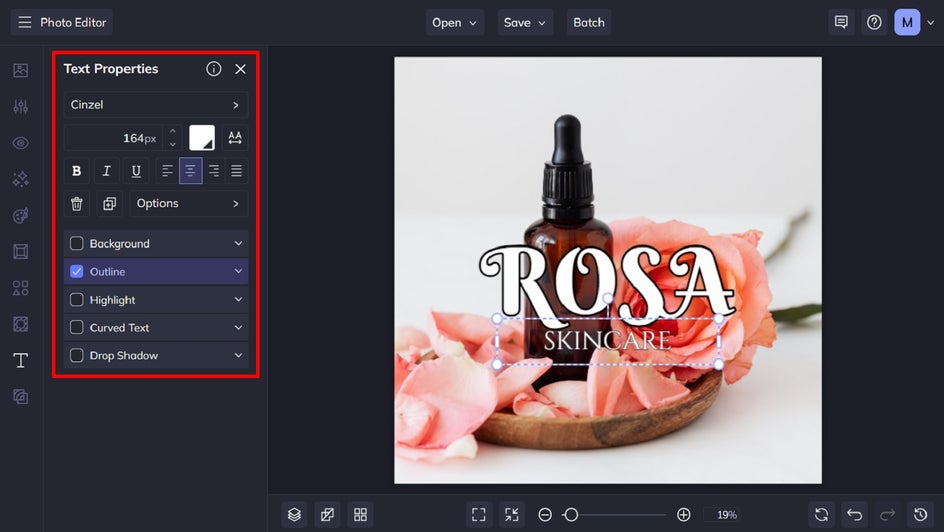
Task: Toggle the compare original image icon
Action: point(327,515)
